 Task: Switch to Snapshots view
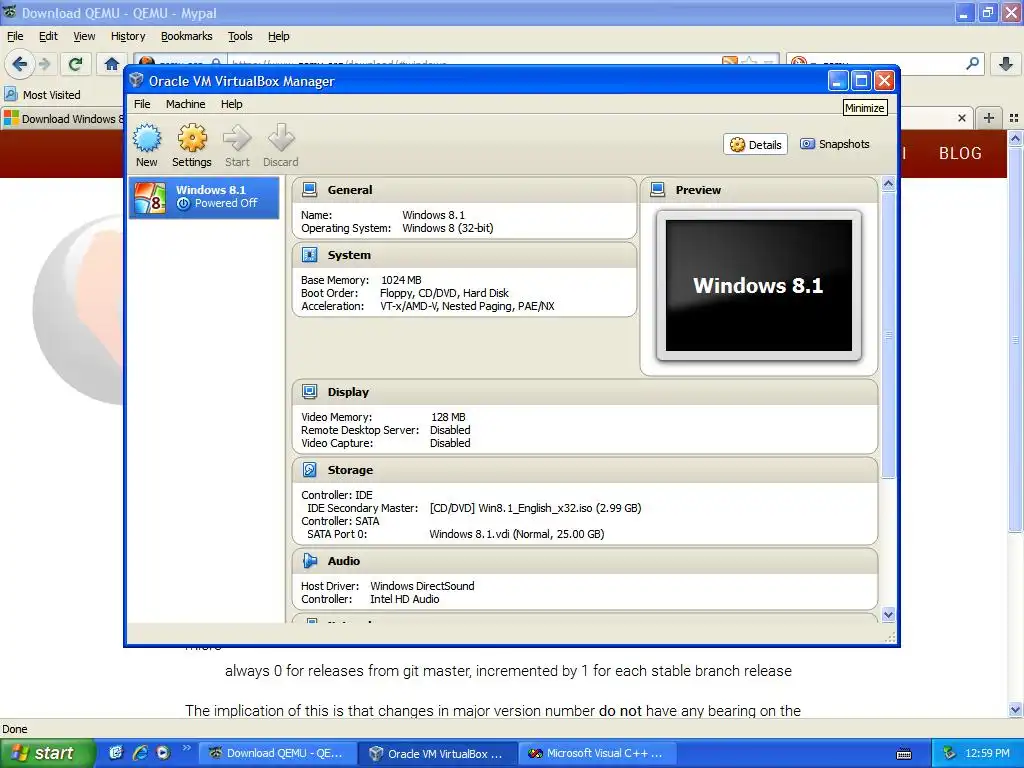(x=835, y=144)
